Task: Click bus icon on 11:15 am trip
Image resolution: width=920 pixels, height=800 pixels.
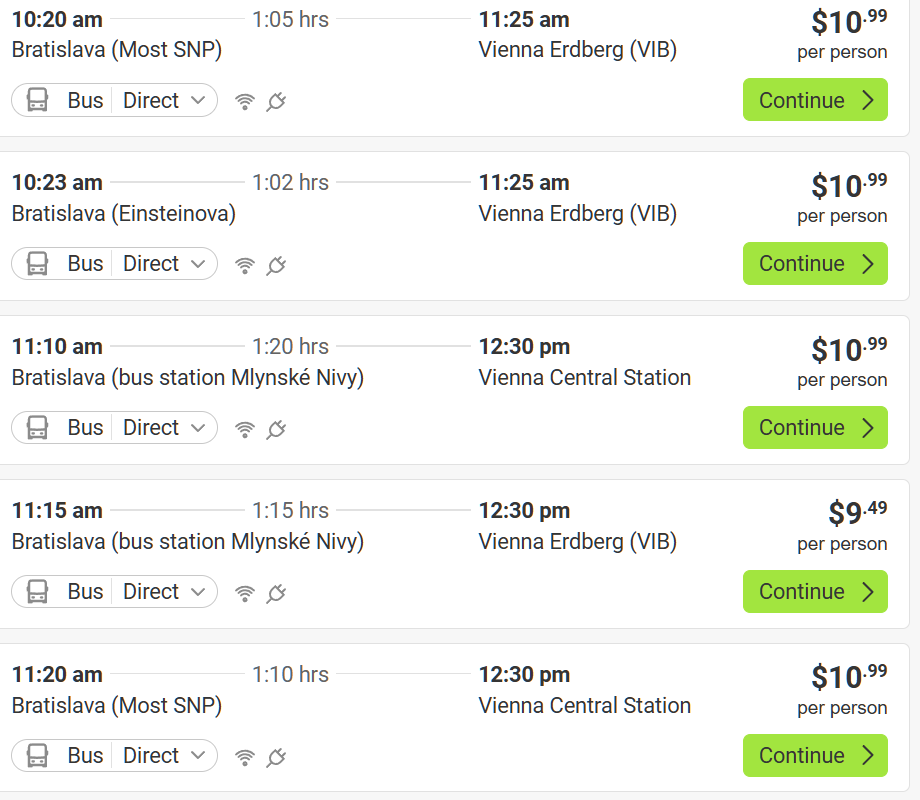Action: pyautogui.click(x=38, y=592)
